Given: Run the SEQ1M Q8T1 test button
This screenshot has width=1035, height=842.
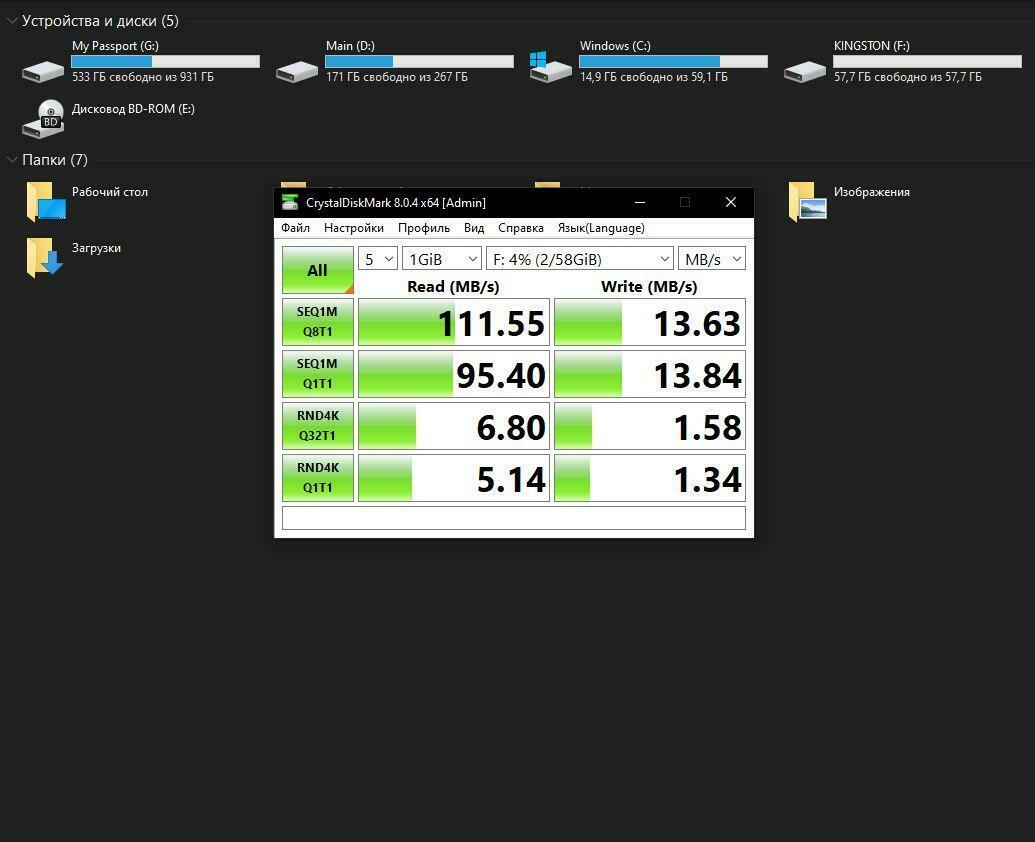Looking at the screenshot, I should 317,322.
